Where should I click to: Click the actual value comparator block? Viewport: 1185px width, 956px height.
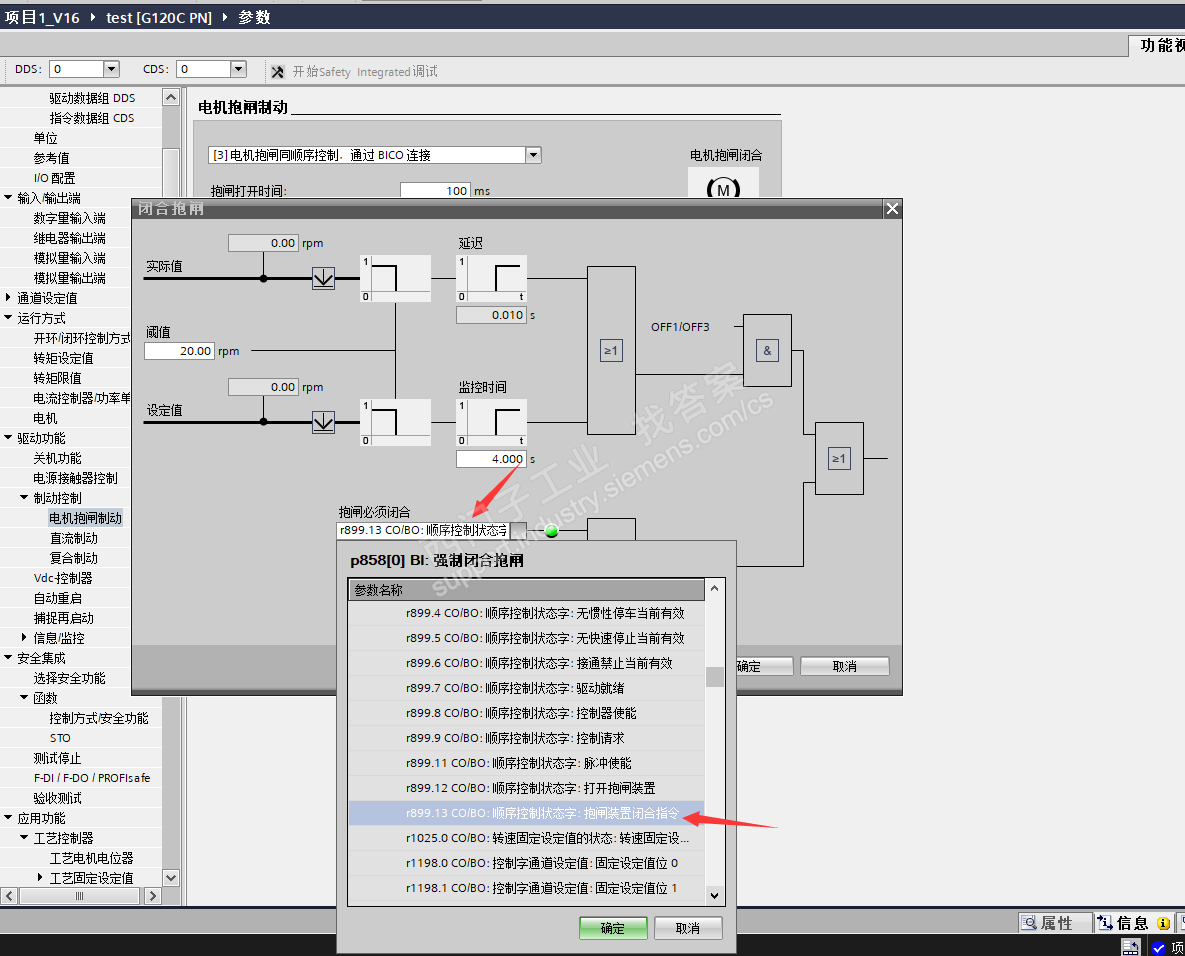coord(395,278)
